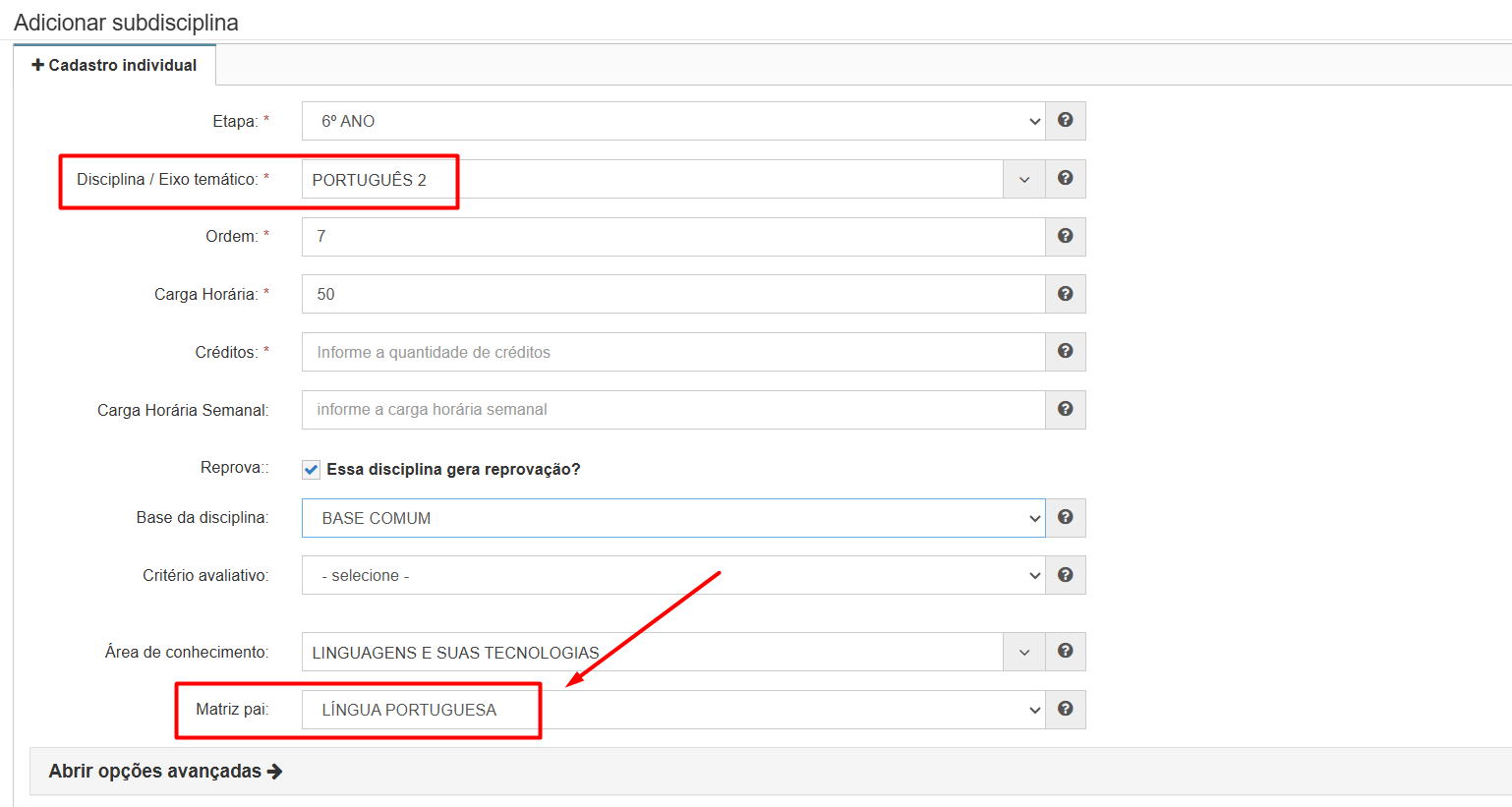The image size is (1512, 807).
Task: Select the Cadastro individual tab
Action: point(114,65)
